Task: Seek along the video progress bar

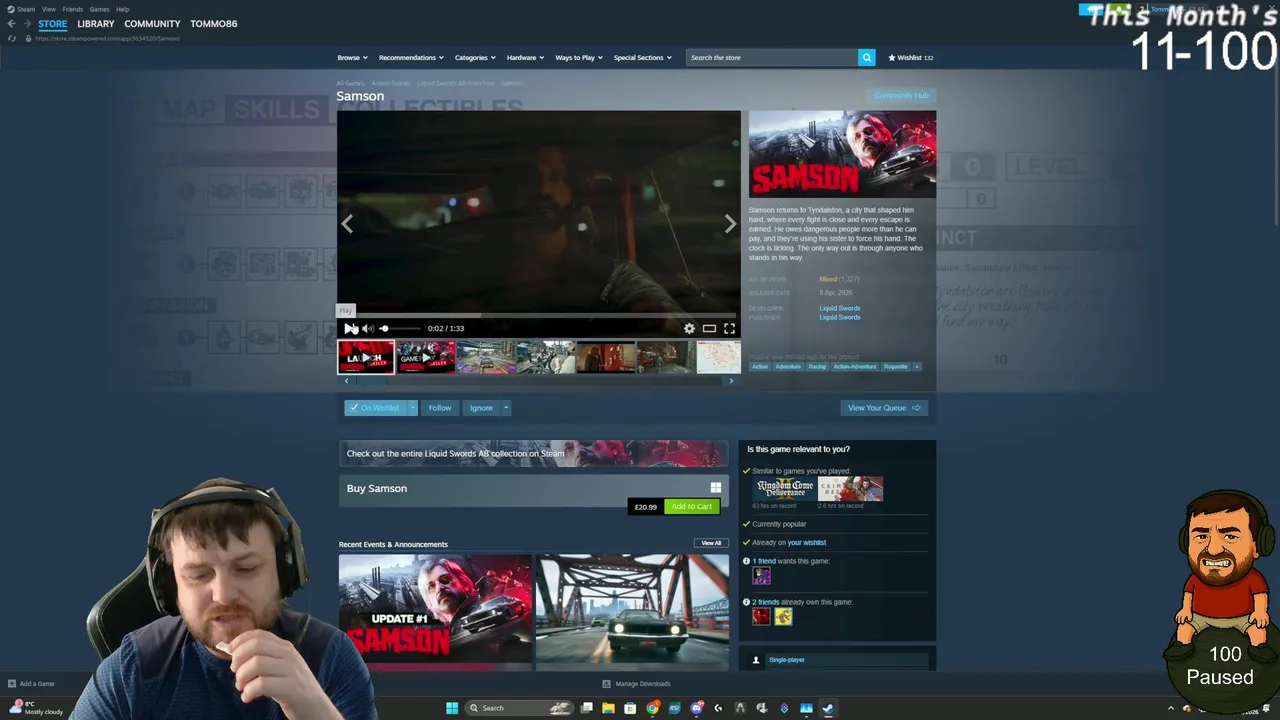Action: point(539,315)
